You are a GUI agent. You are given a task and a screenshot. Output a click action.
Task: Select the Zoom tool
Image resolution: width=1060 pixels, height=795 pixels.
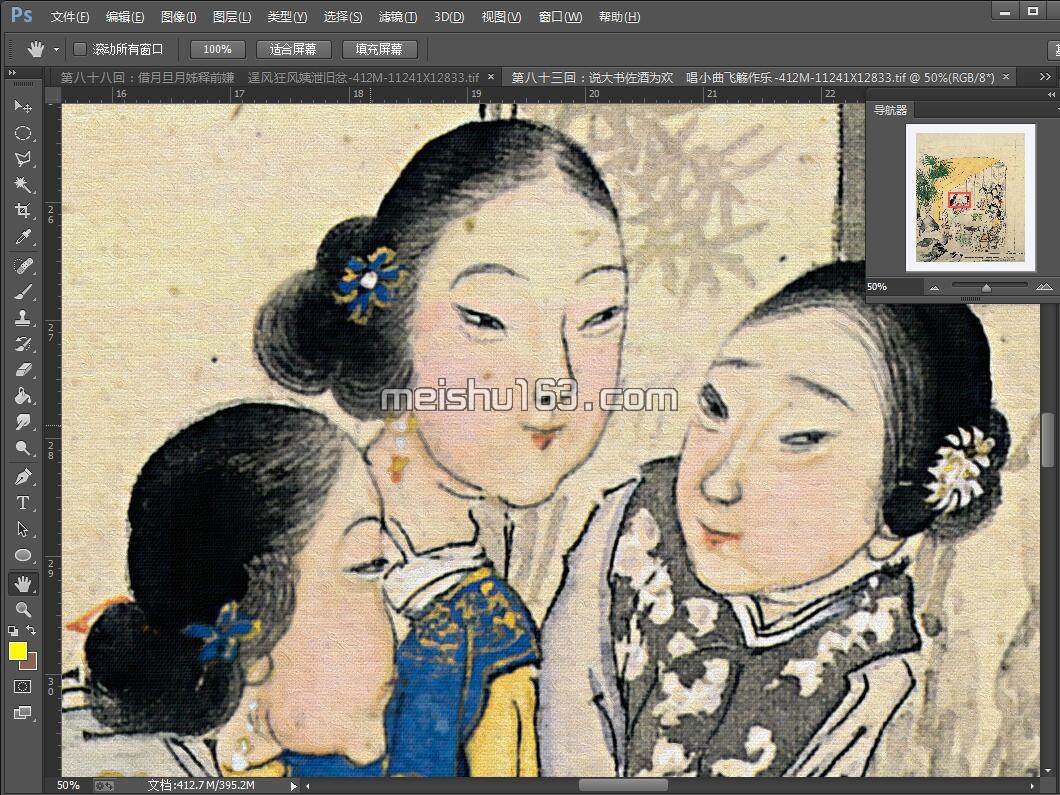(x=23, y=610)
